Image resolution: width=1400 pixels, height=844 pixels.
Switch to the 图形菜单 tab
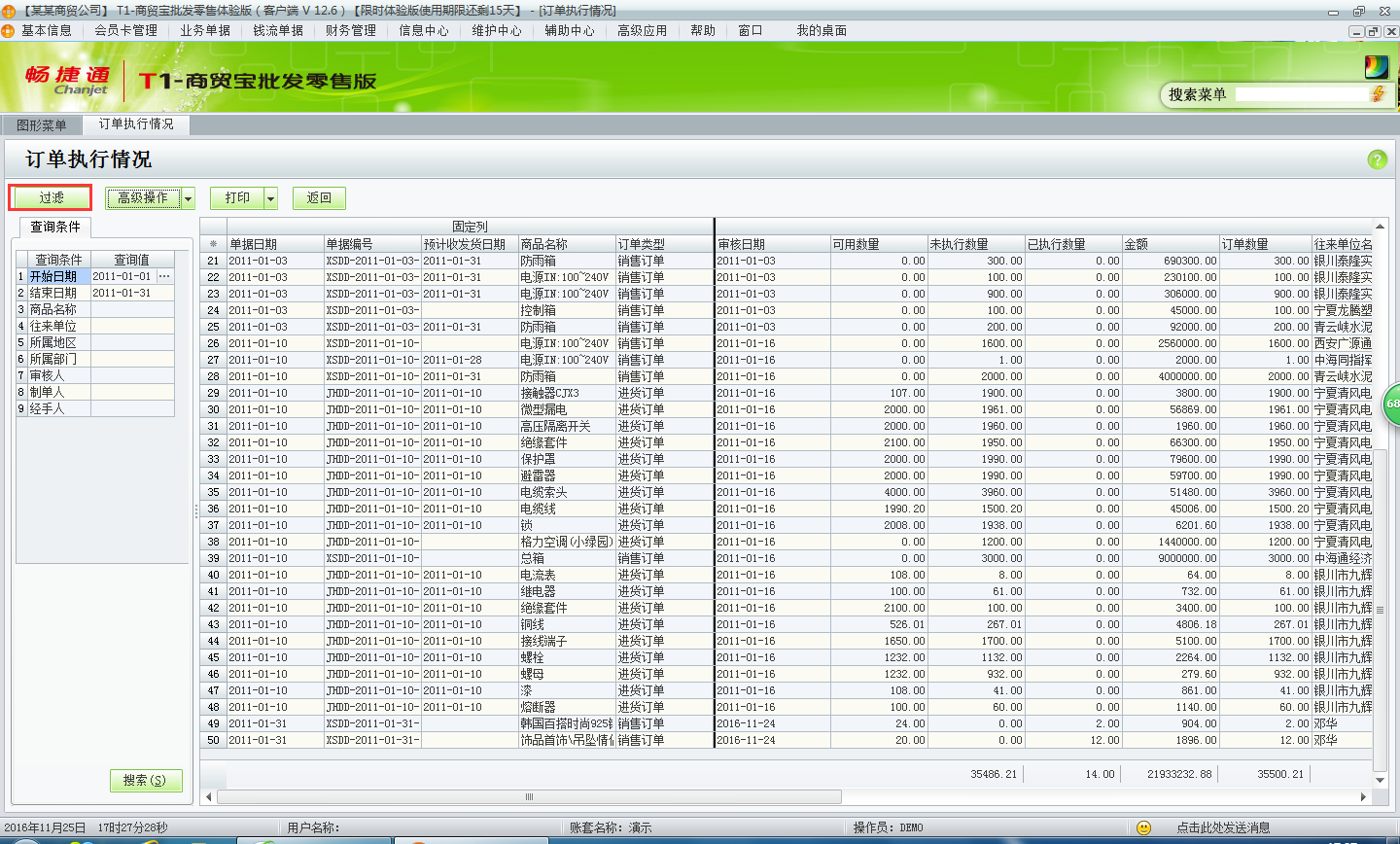[x=41, y=125]
